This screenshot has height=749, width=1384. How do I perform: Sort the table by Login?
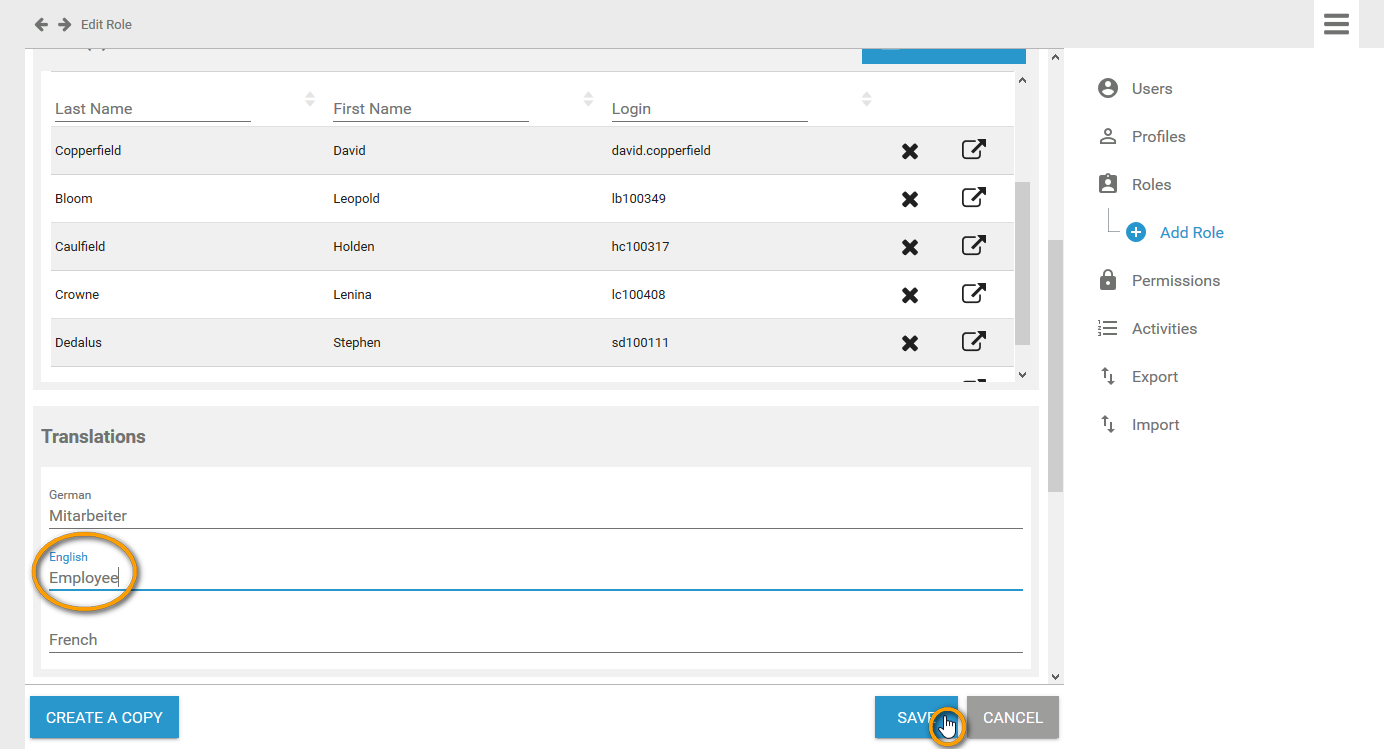click(x=866, y=100)
